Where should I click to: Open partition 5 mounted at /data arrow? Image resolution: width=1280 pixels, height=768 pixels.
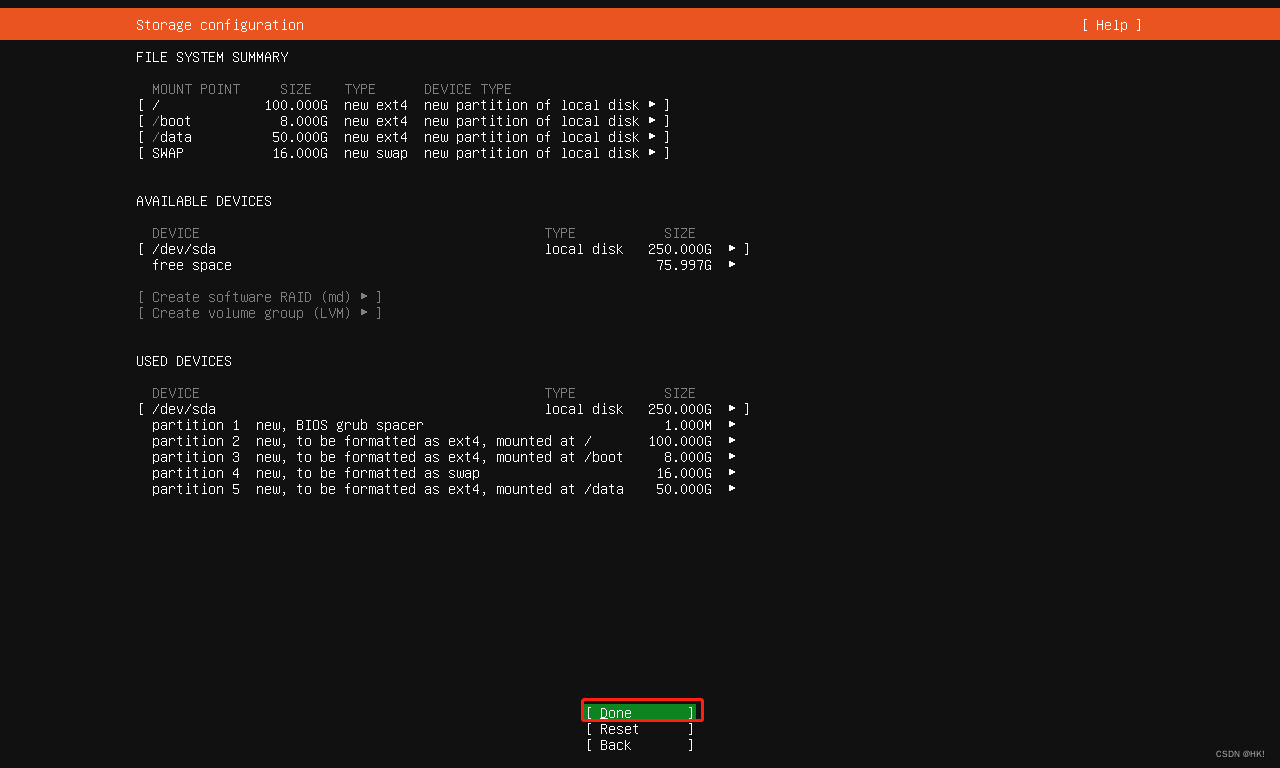[x=732, y=488]
